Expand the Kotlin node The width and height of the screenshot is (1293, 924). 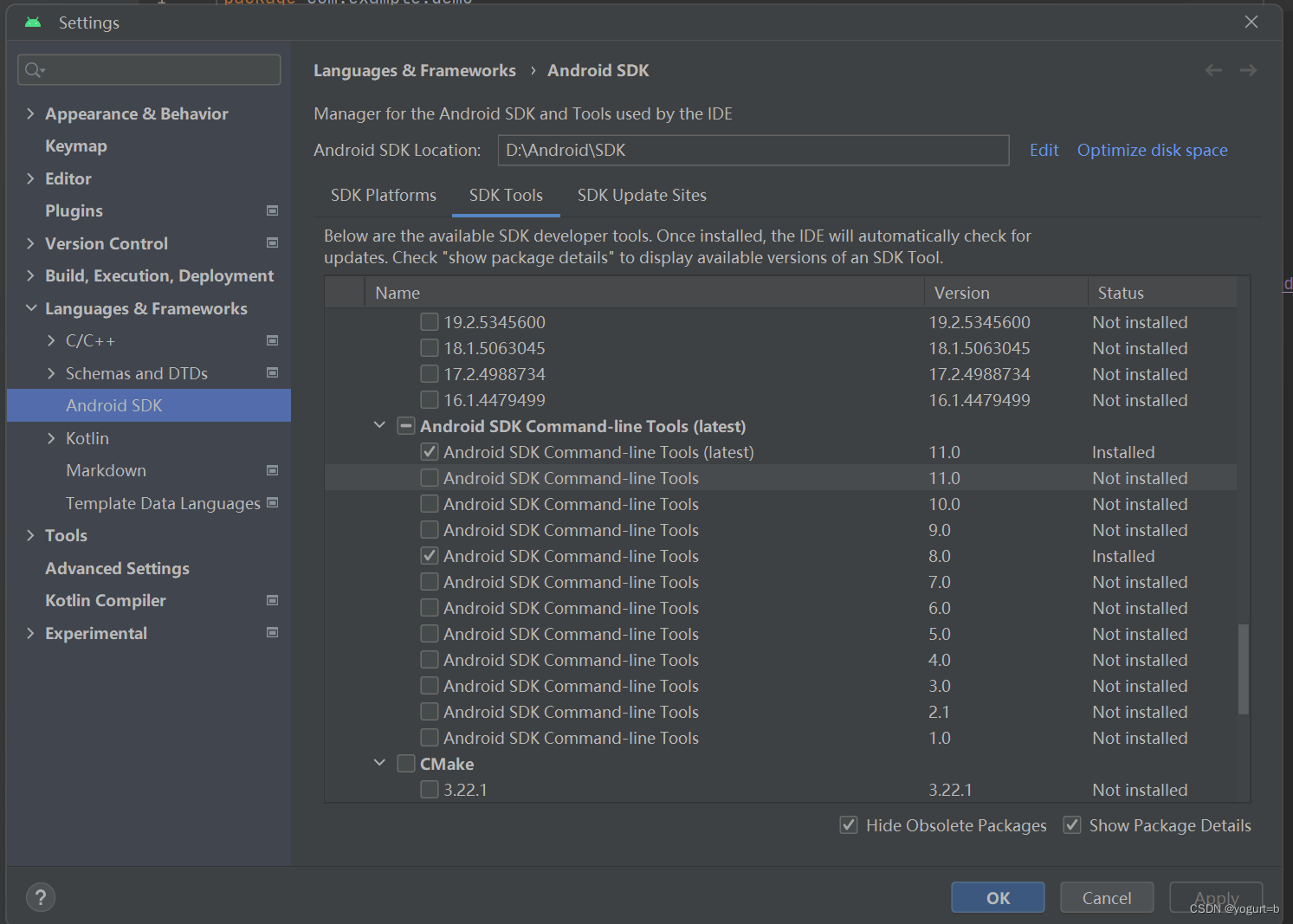[51, 438]
